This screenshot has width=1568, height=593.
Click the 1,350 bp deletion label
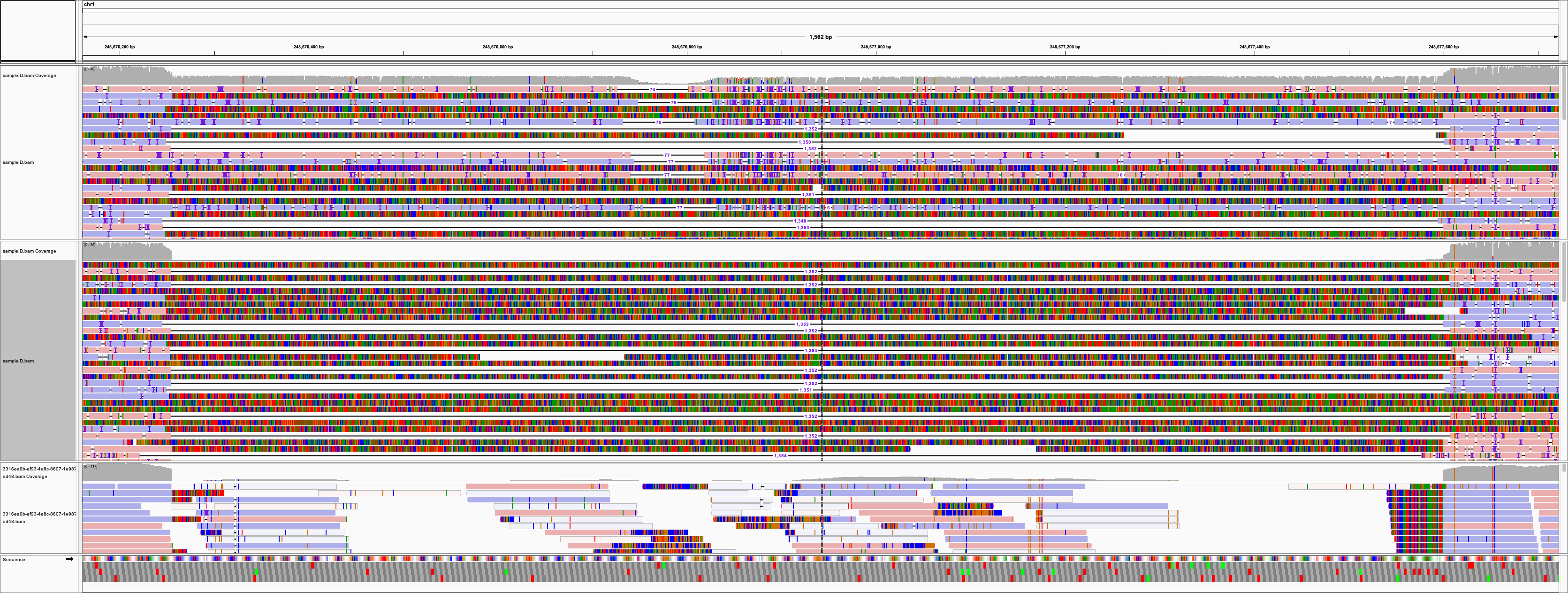click(804, 142)
